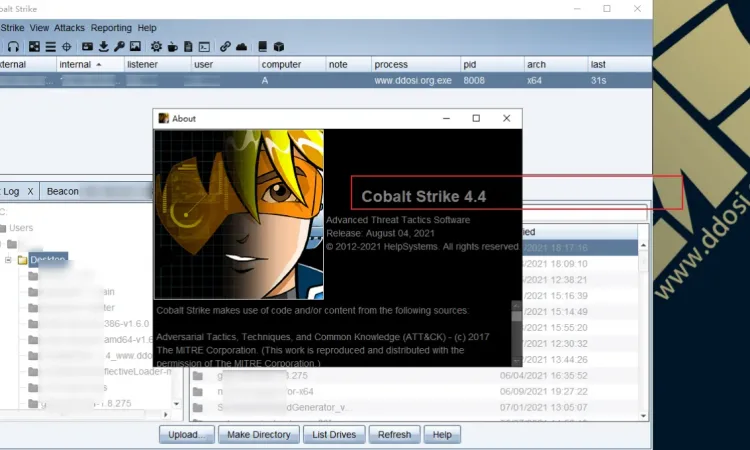Viewport: 750px width, 450px height.
Task: Toggle sort arrow on internal column
Action: click(99, 65)
